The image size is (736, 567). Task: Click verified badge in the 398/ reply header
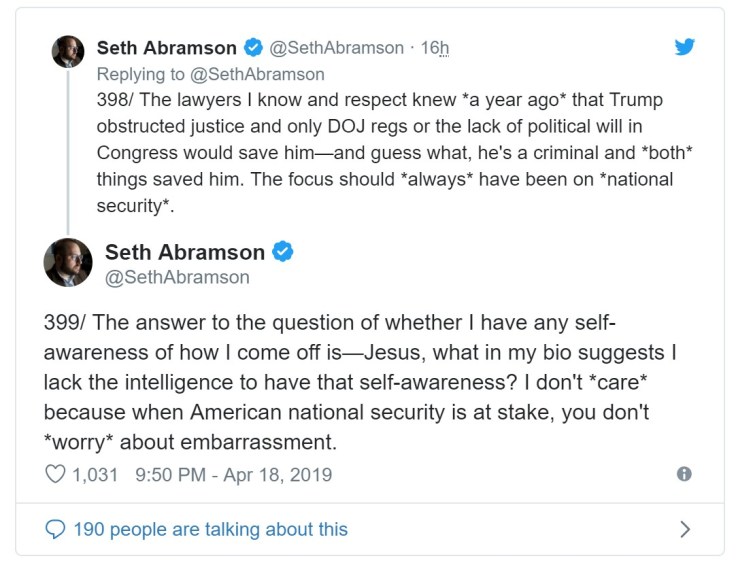tap(255, 48)
